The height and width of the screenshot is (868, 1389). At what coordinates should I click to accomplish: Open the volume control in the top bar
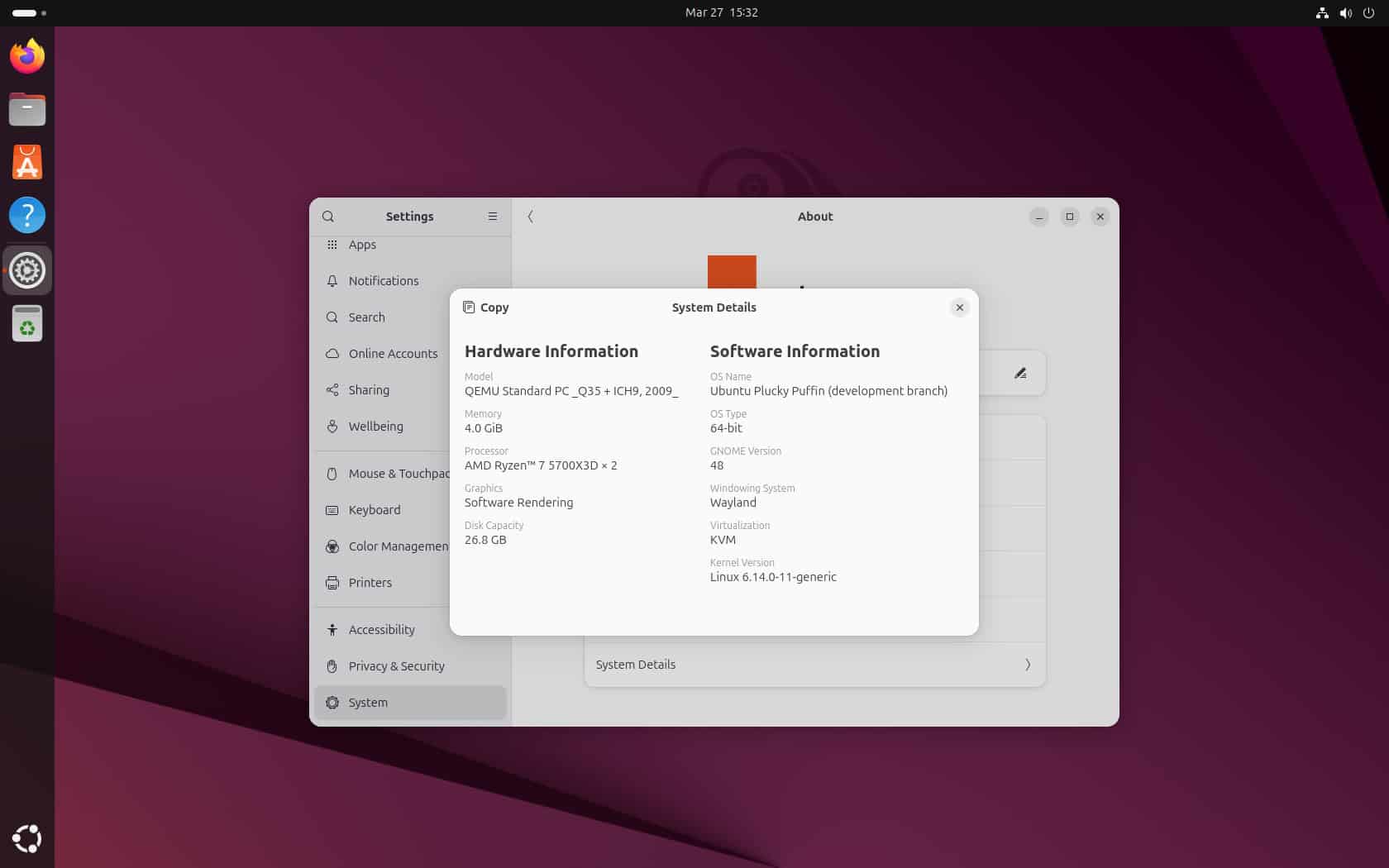point(1346,12)
